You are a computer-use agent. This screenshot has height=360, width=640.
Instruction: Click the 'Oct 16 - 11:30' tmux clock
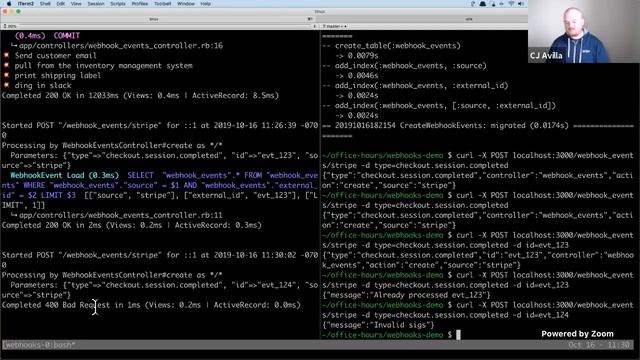(599, 345)
